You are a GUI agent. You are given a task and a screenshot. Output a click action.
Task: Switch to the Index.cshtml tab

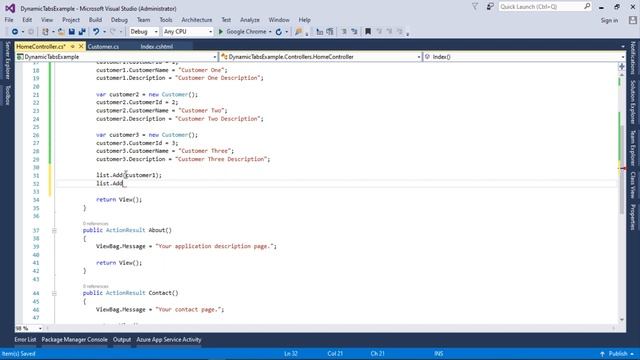pyautogui.click(x=157, y=47)
